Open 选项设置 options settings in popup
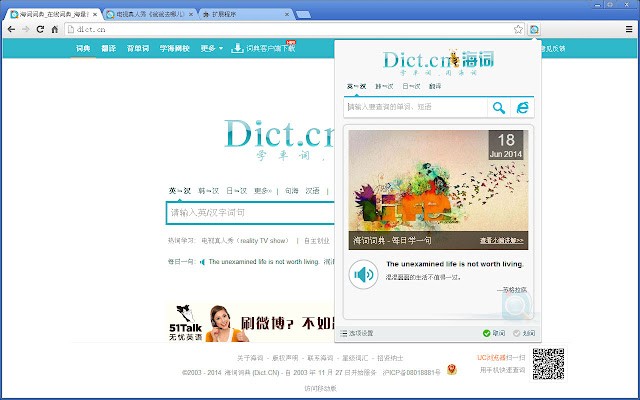The width and height of the screenshot is (640, 400). pyautogui.click(x=357, y=333)
